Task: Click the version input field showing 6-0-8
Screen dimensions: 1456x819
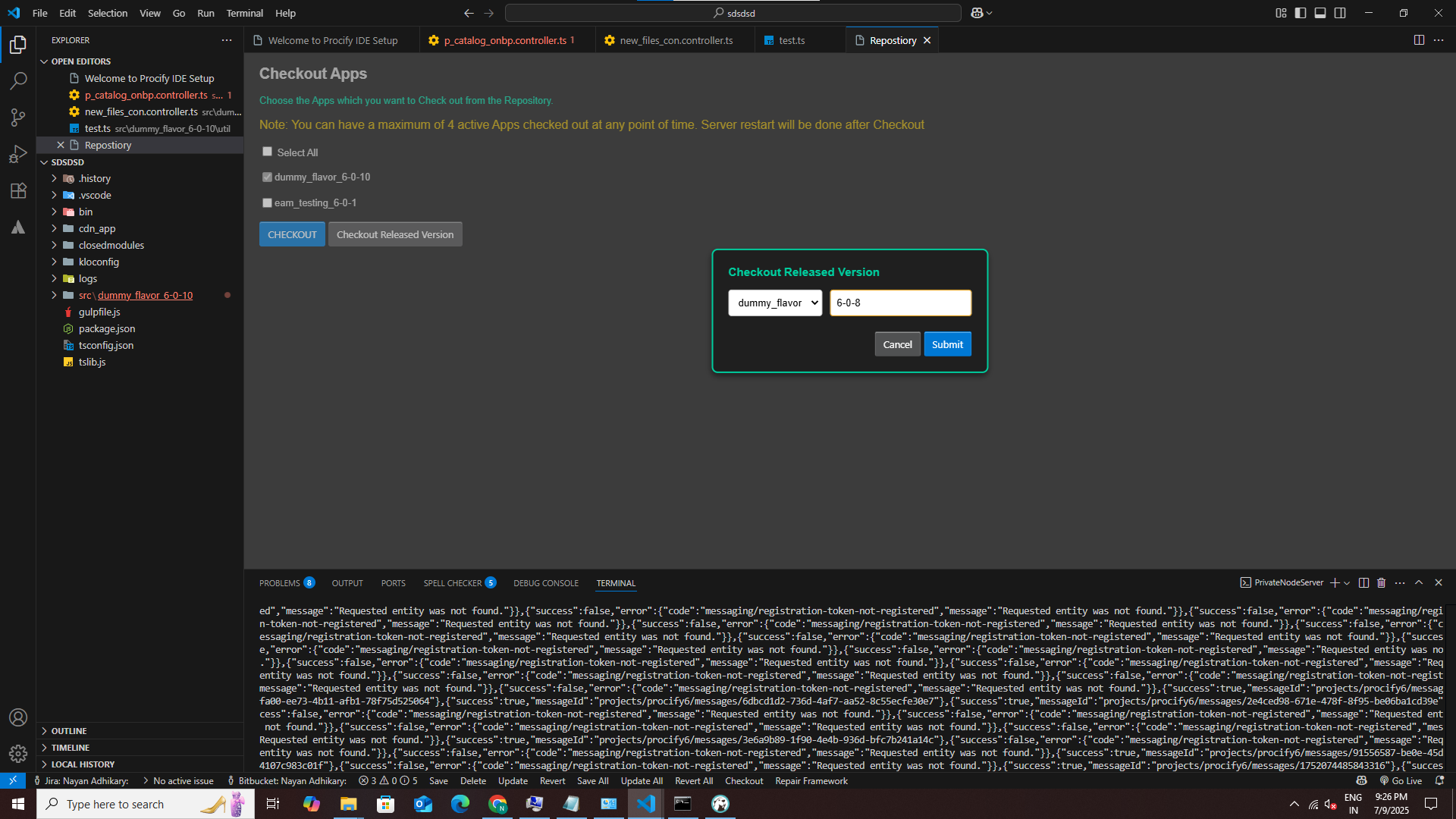Action: (x=900, y=303)
